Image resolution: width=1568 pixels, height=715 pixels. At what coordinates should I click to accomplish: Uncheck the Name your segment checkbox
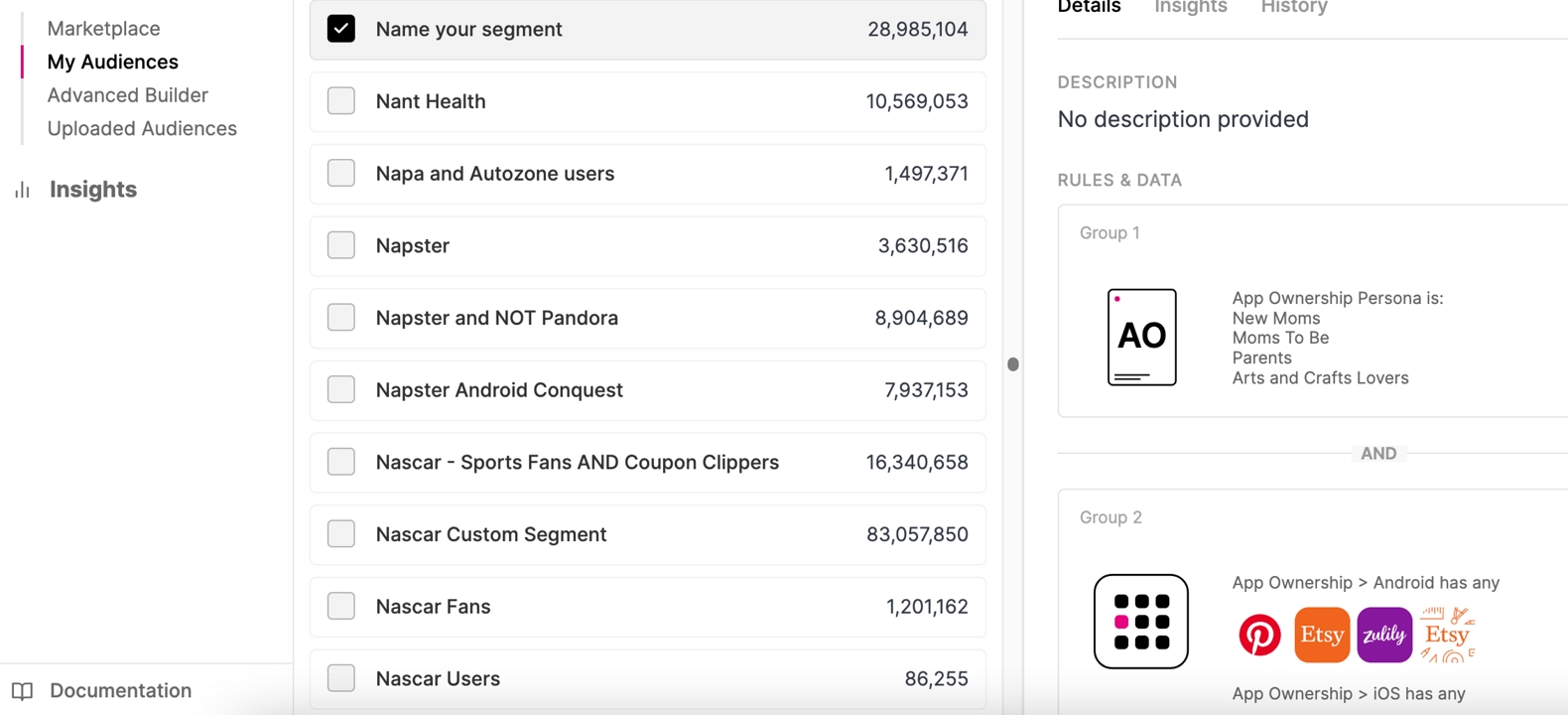(341, 29)
